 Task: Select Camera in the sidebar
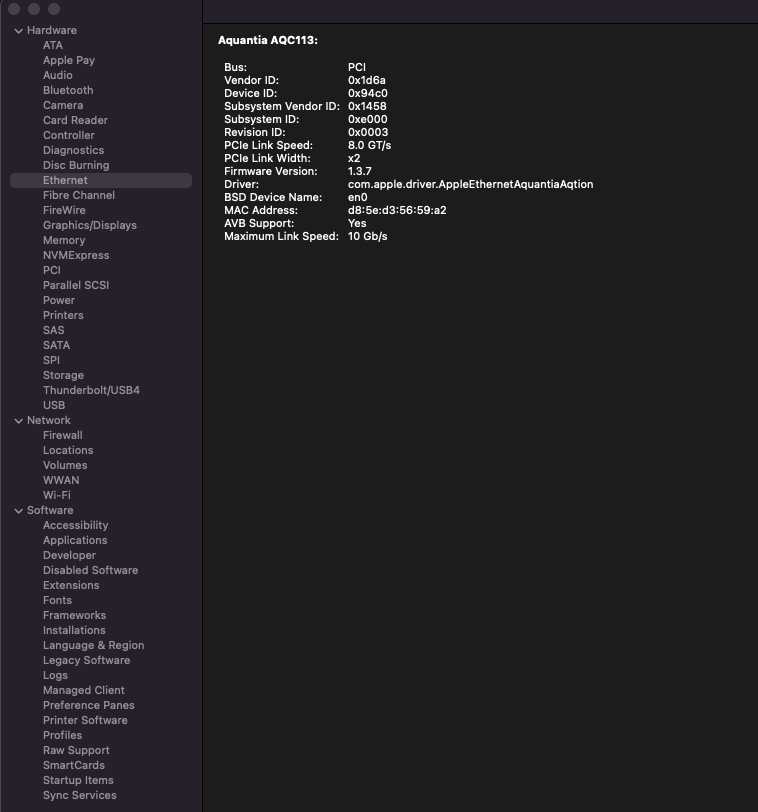[x=63, y=106]
